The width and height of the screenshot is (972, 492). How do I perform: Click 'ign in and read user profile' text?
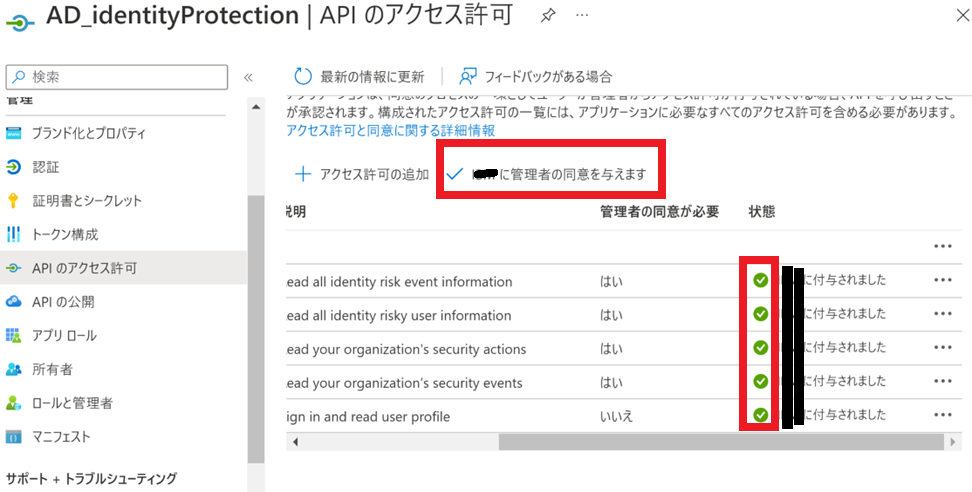[x=368, y=416]
